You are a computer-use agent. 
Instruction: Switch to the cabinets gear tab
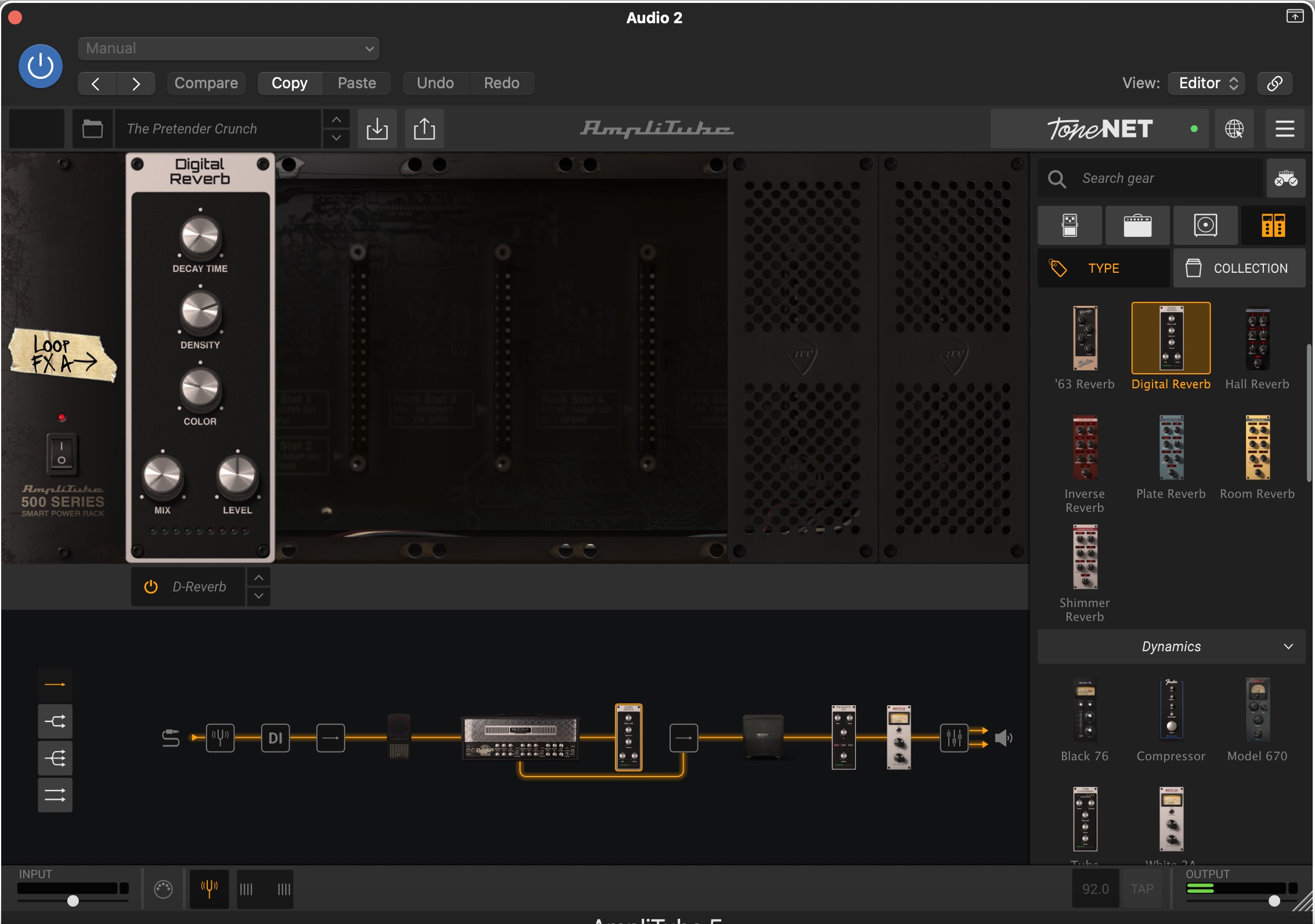pos(1205,225)
